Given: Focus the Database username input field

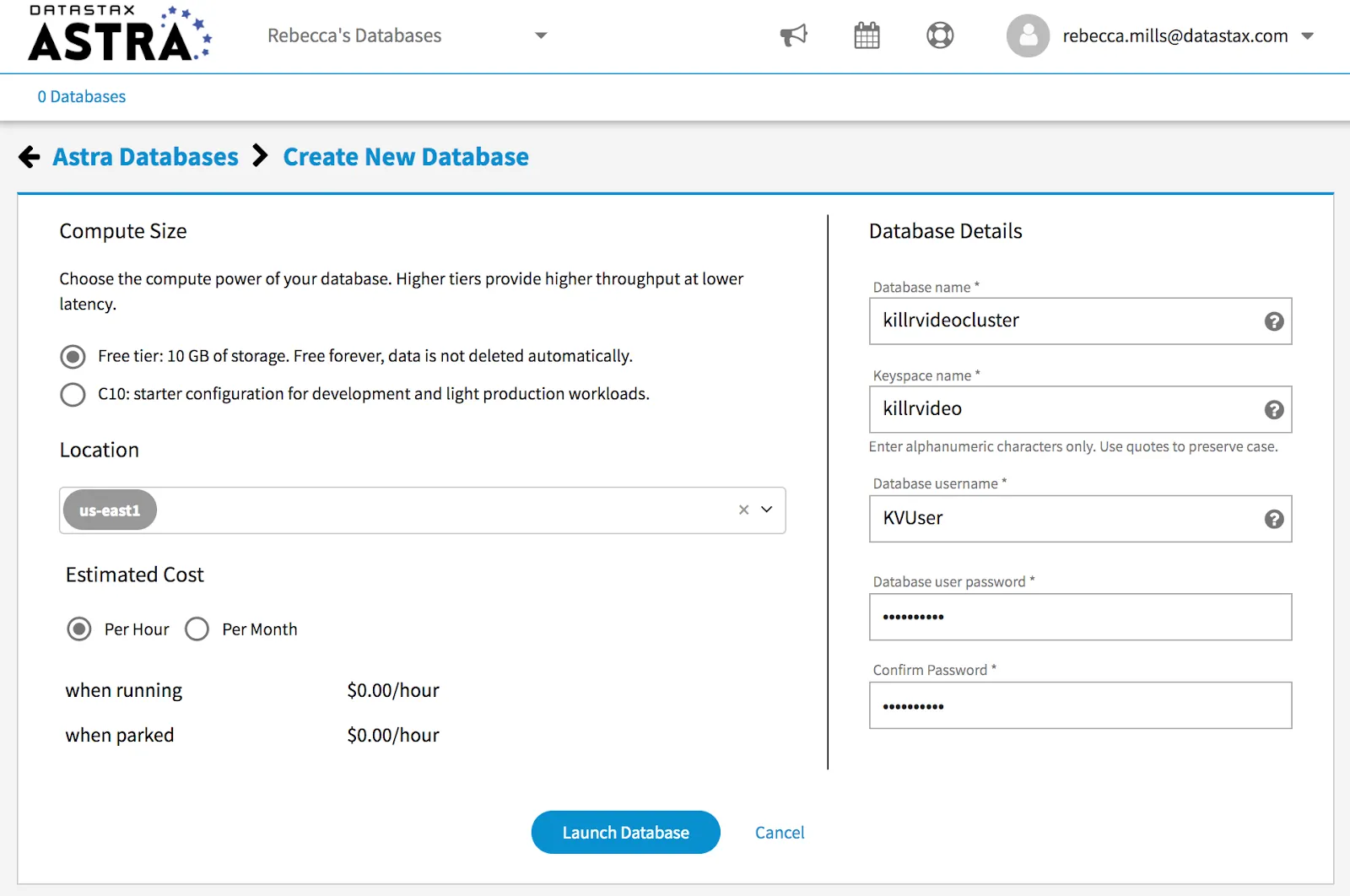Looking at the screenshot, I should [1081, 519].
